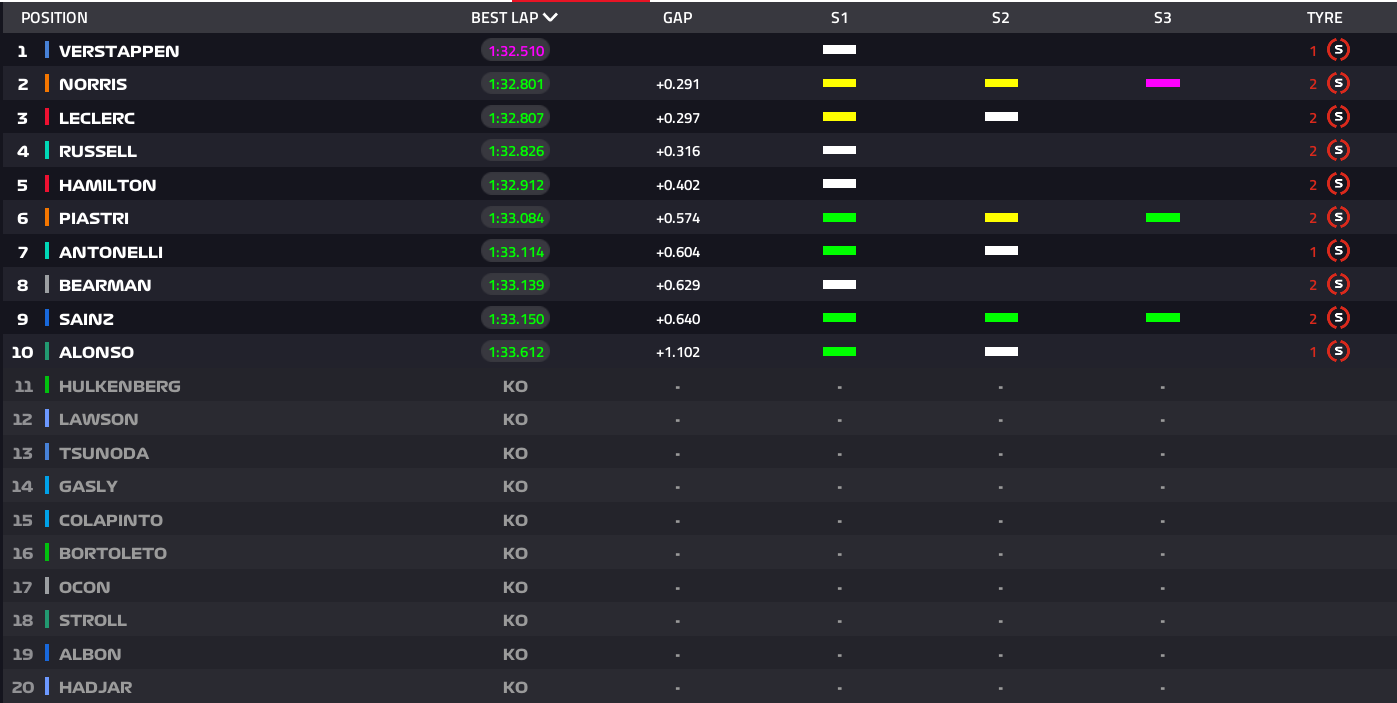Click Piastri's yellow S2 sector bar
Viewport: 1397px width, 703px height.
click(1001, 218)
